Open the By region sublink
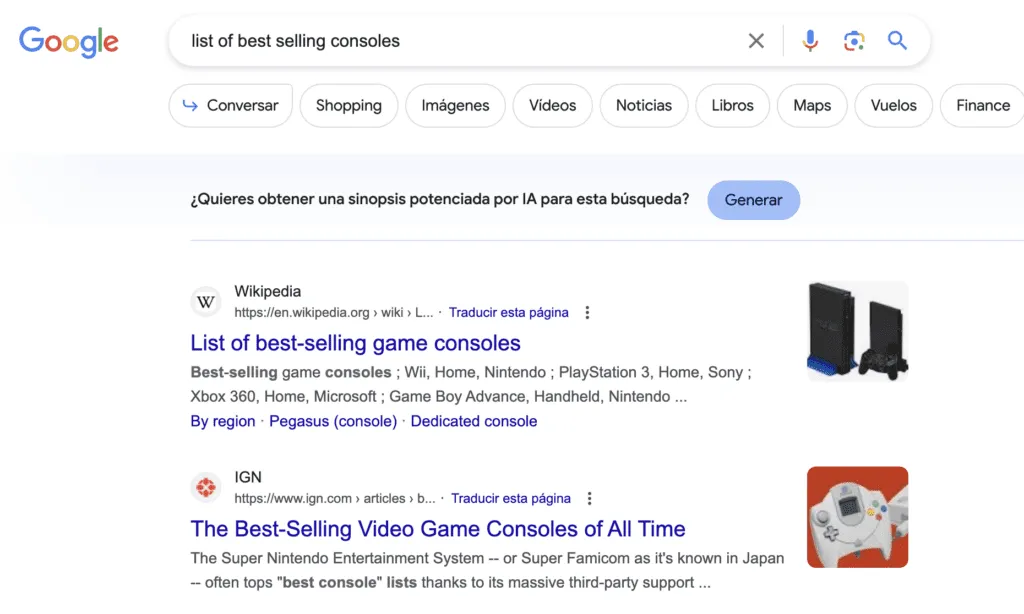This screenshot has height=614, width=1024. pyautogui.click(x=223, y=421)
